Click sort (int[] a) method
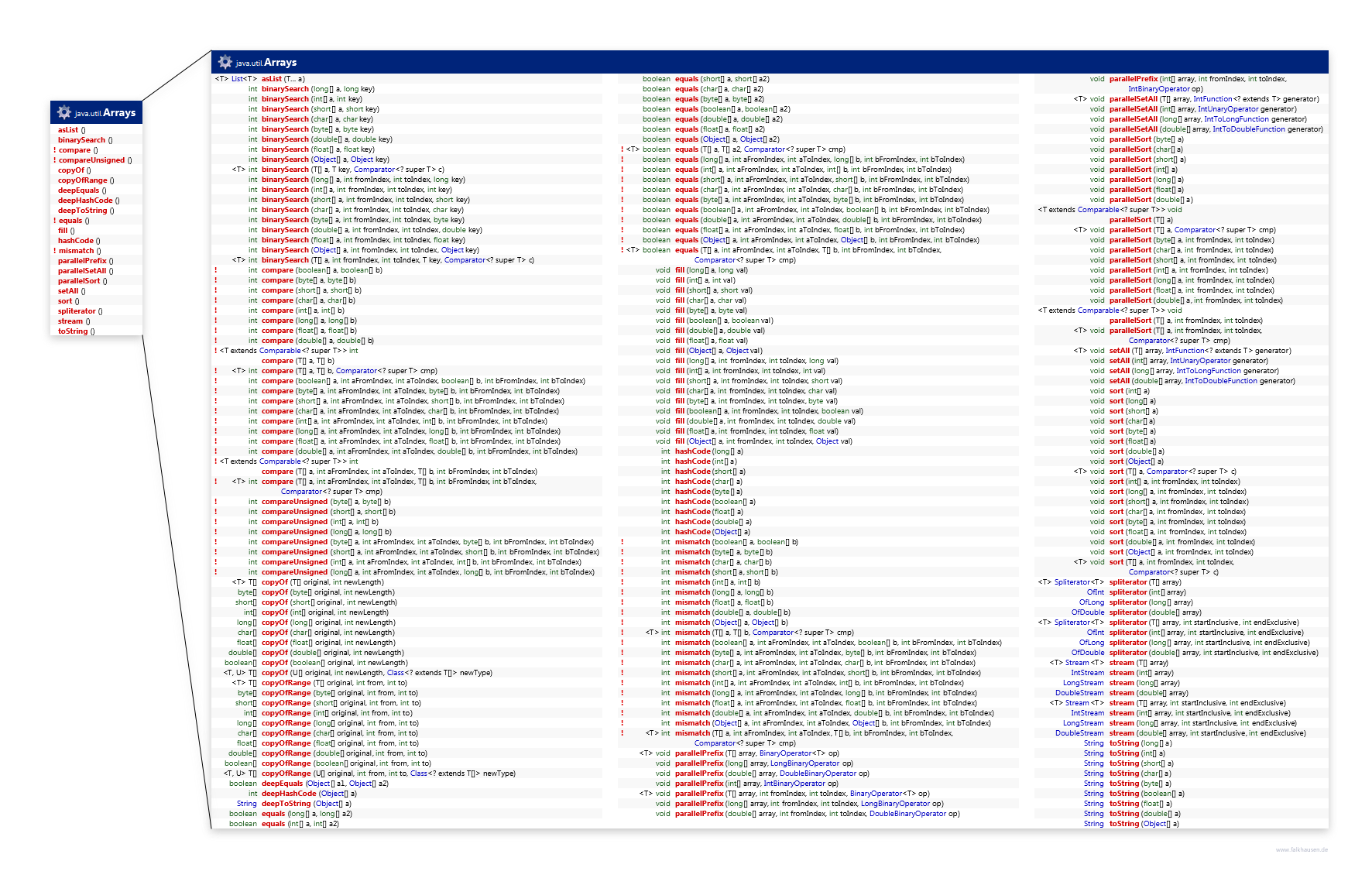 click(x=1130, y=391)
